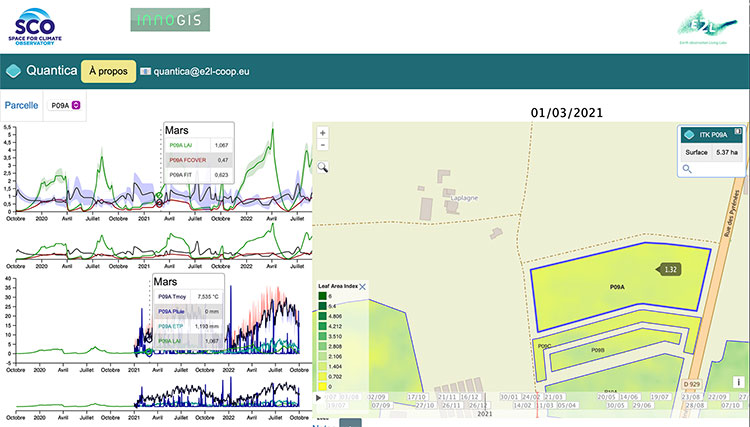This screenshot has width=750, height=427.
Task: Close the Leaf Area Index legend
Action: (x=363, y=287)
